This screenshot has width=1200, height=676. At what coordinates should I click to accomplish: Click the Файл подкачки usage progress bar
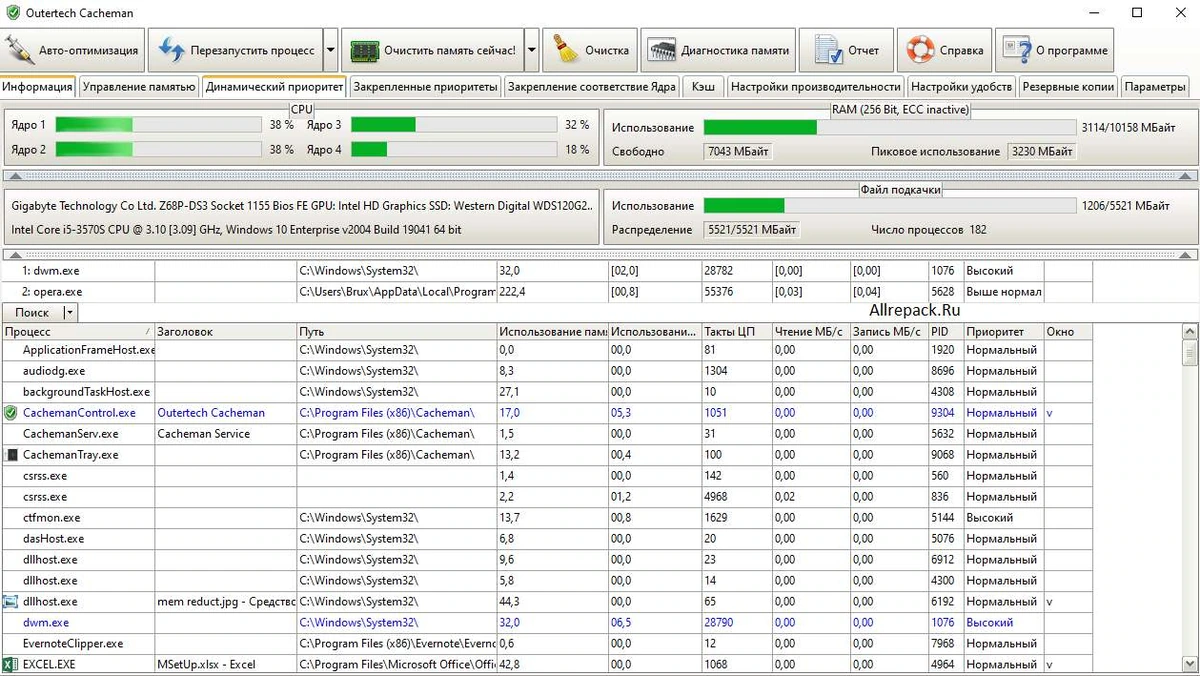coord(890,205)
